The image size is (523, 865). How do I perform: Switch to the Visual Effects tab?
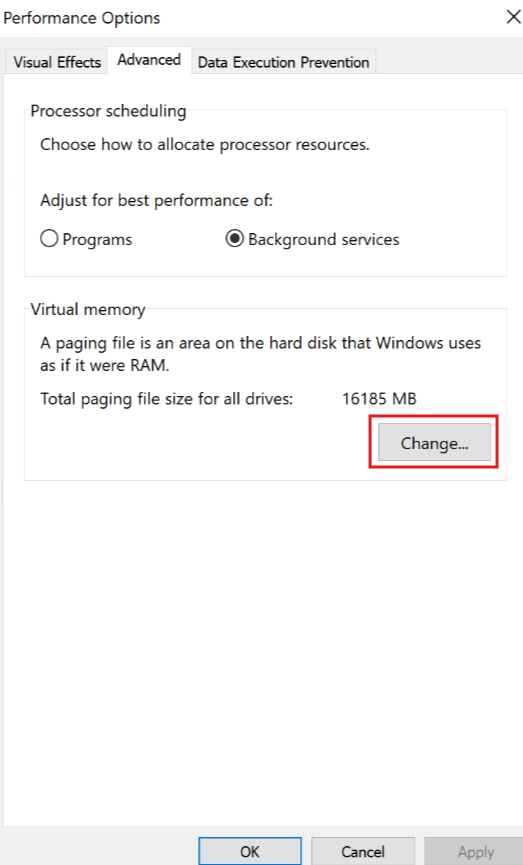57,62
